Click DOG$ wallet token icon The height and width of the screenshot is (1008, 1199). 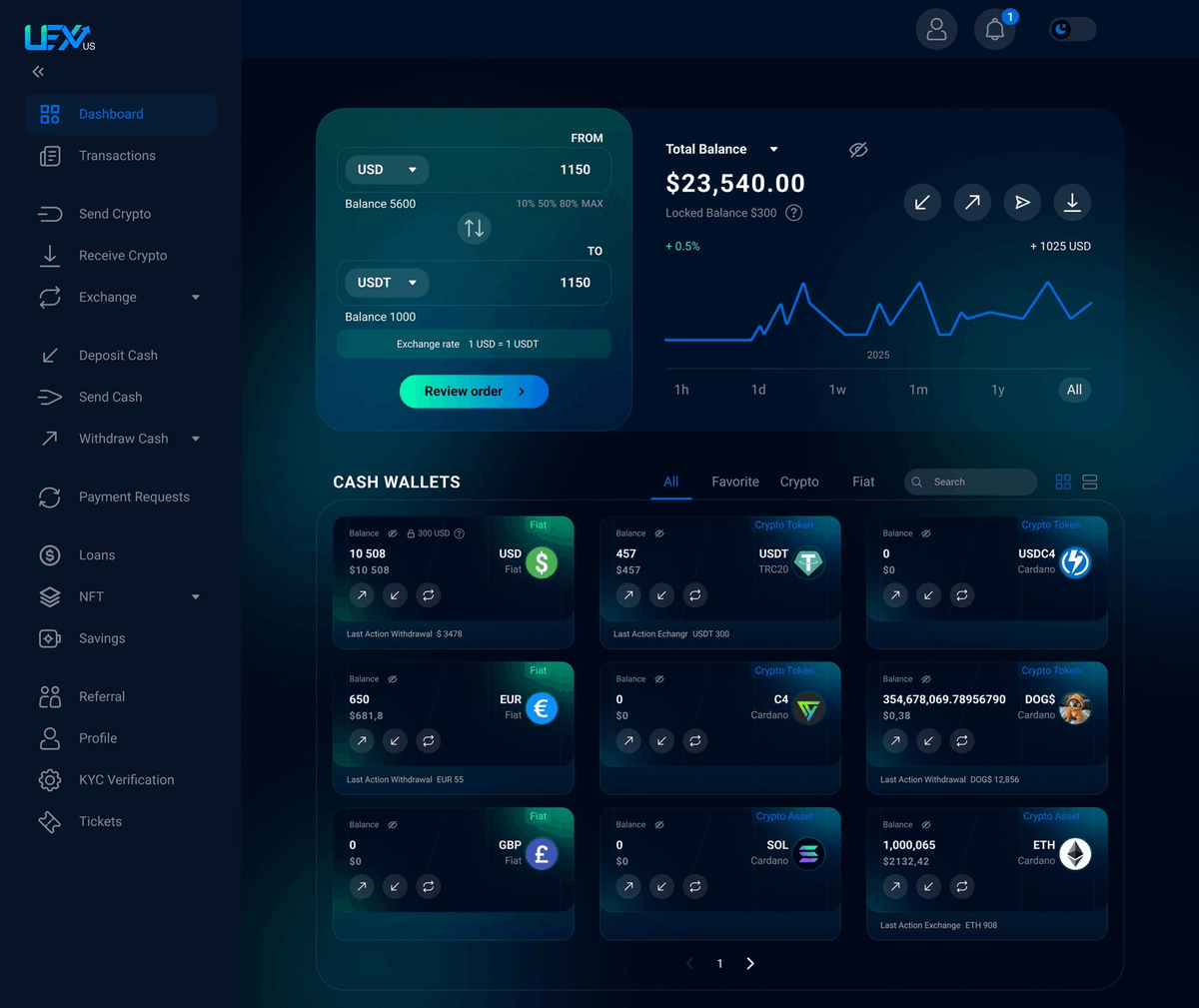(1075, 708)
